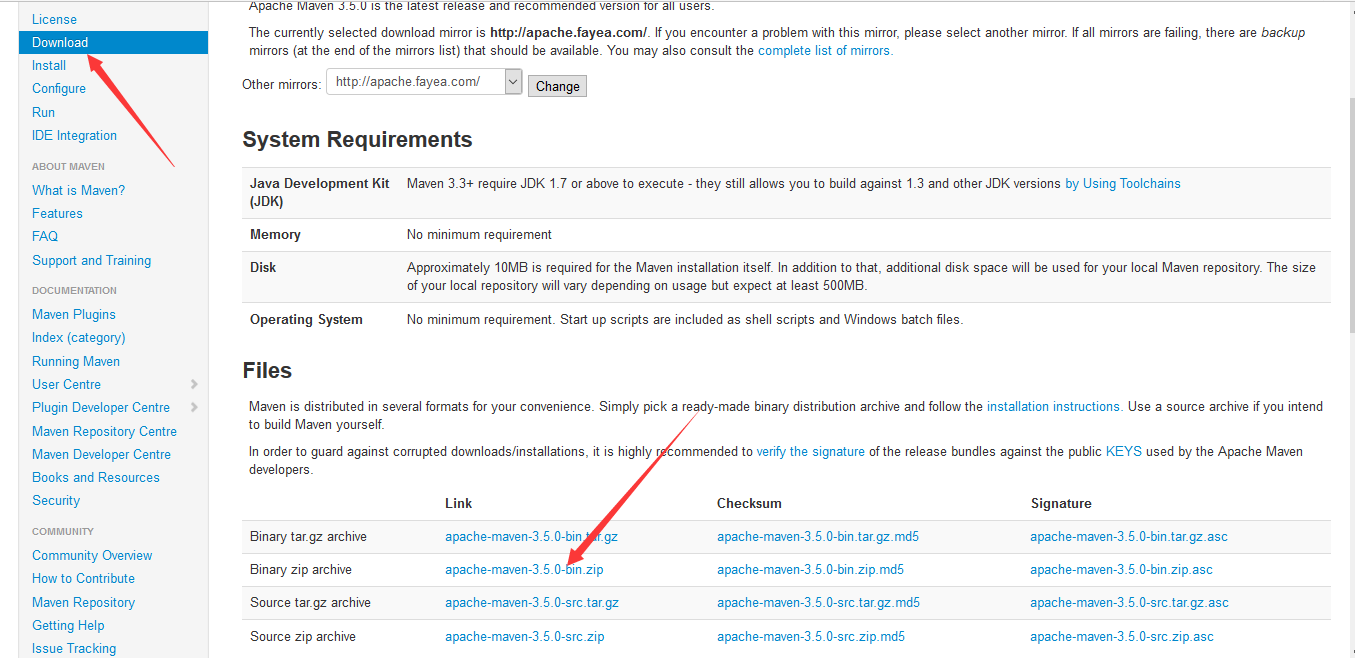Go to the Install page
The image size is (1355, 658).
(49, 65)
